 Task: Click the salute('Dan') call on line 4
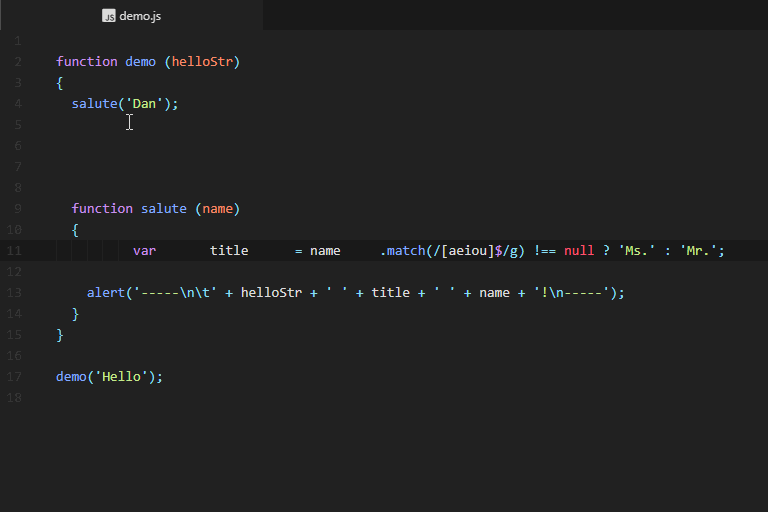point(125,104)
